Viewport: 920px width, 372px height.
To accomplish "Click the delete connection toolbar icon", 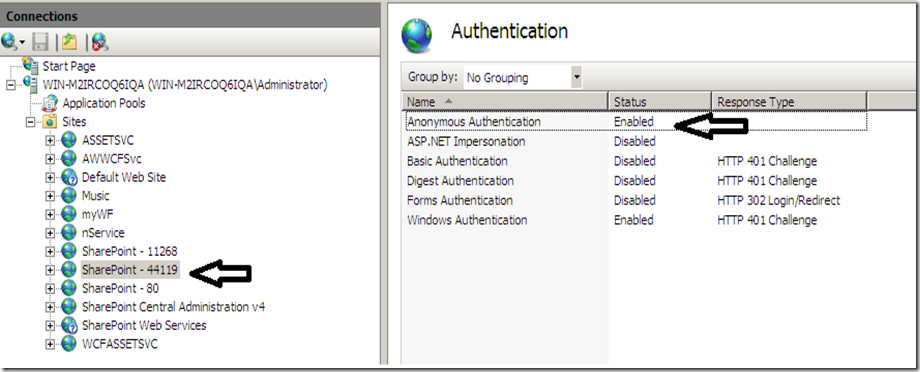I will coord(100,42).
